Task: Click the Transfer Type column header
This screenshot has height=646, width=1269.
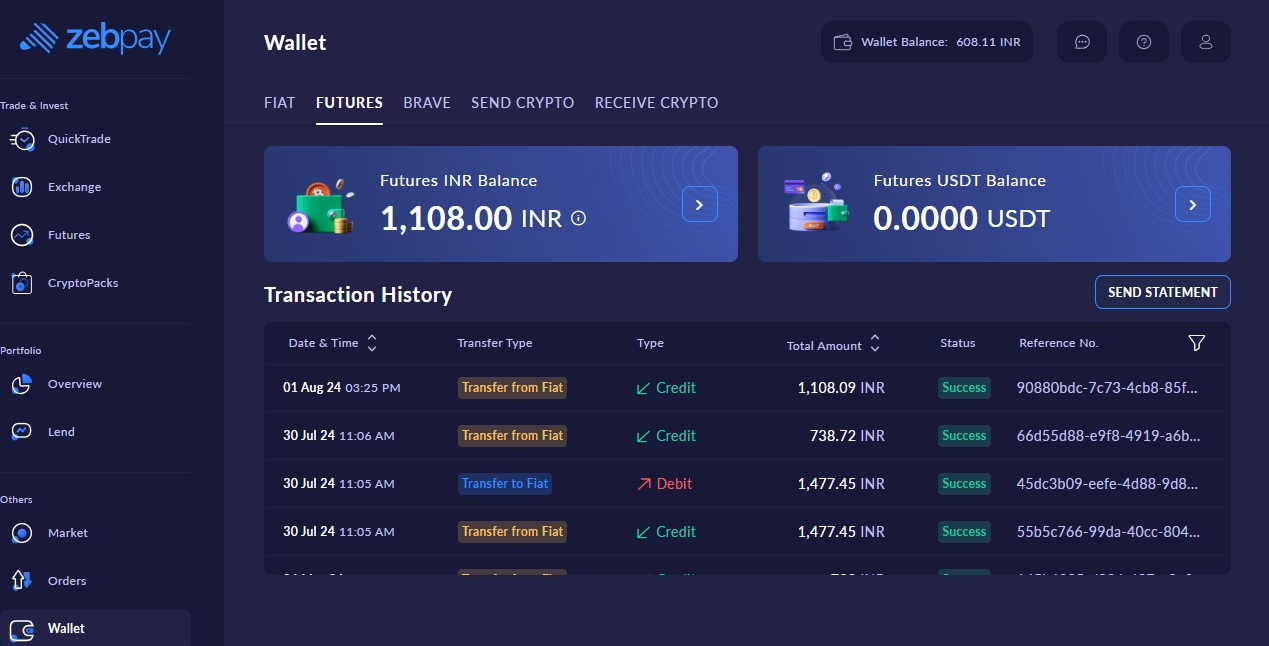Action: pyautogui.click(x=495, y=343)
